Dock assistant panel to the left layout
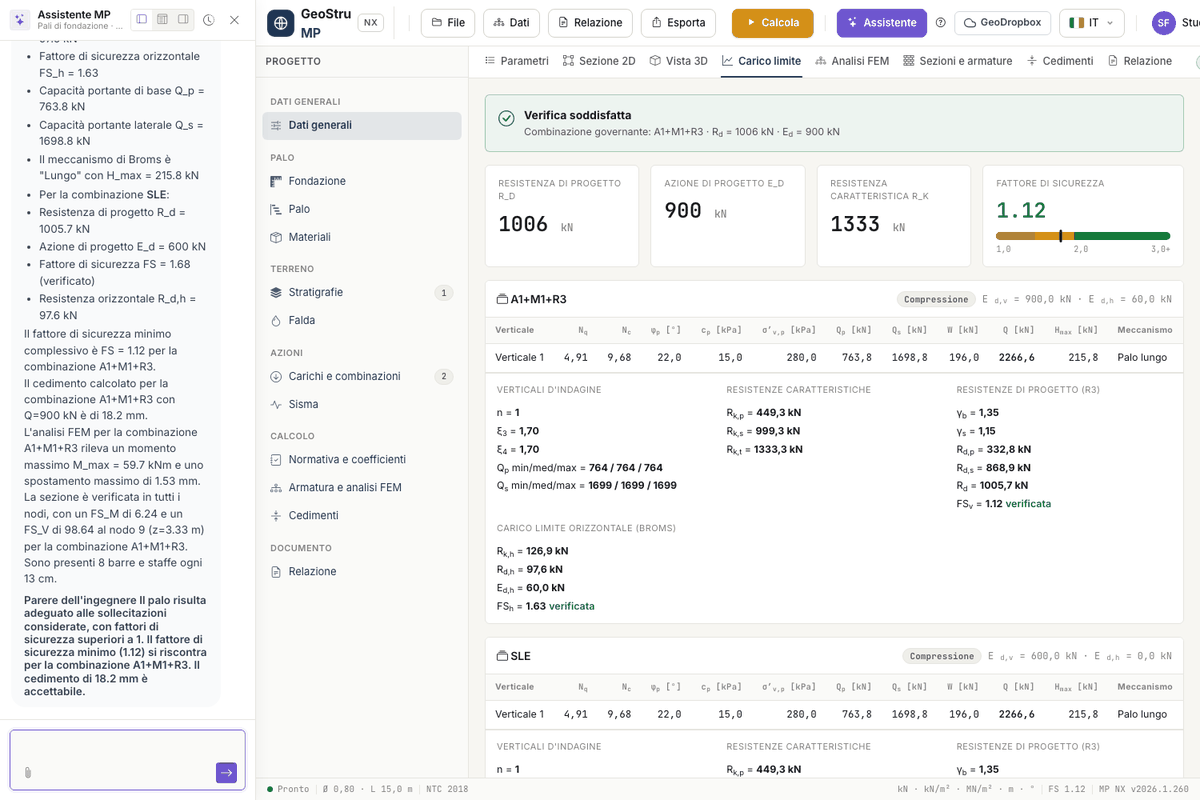Viewport: 1200px width, 800px height. (142, 19)
